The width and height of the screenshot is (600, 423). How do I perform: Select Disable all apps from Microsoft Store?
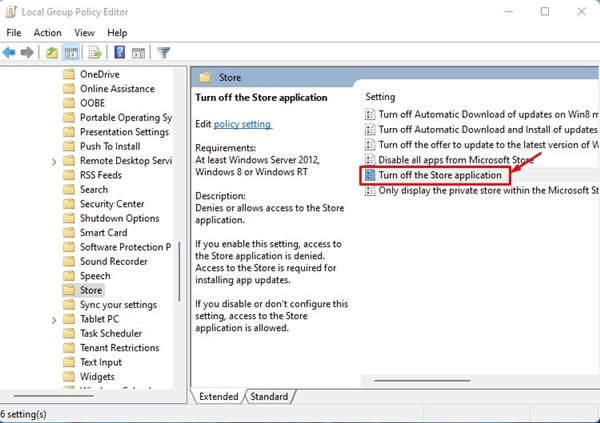(456, 160)
